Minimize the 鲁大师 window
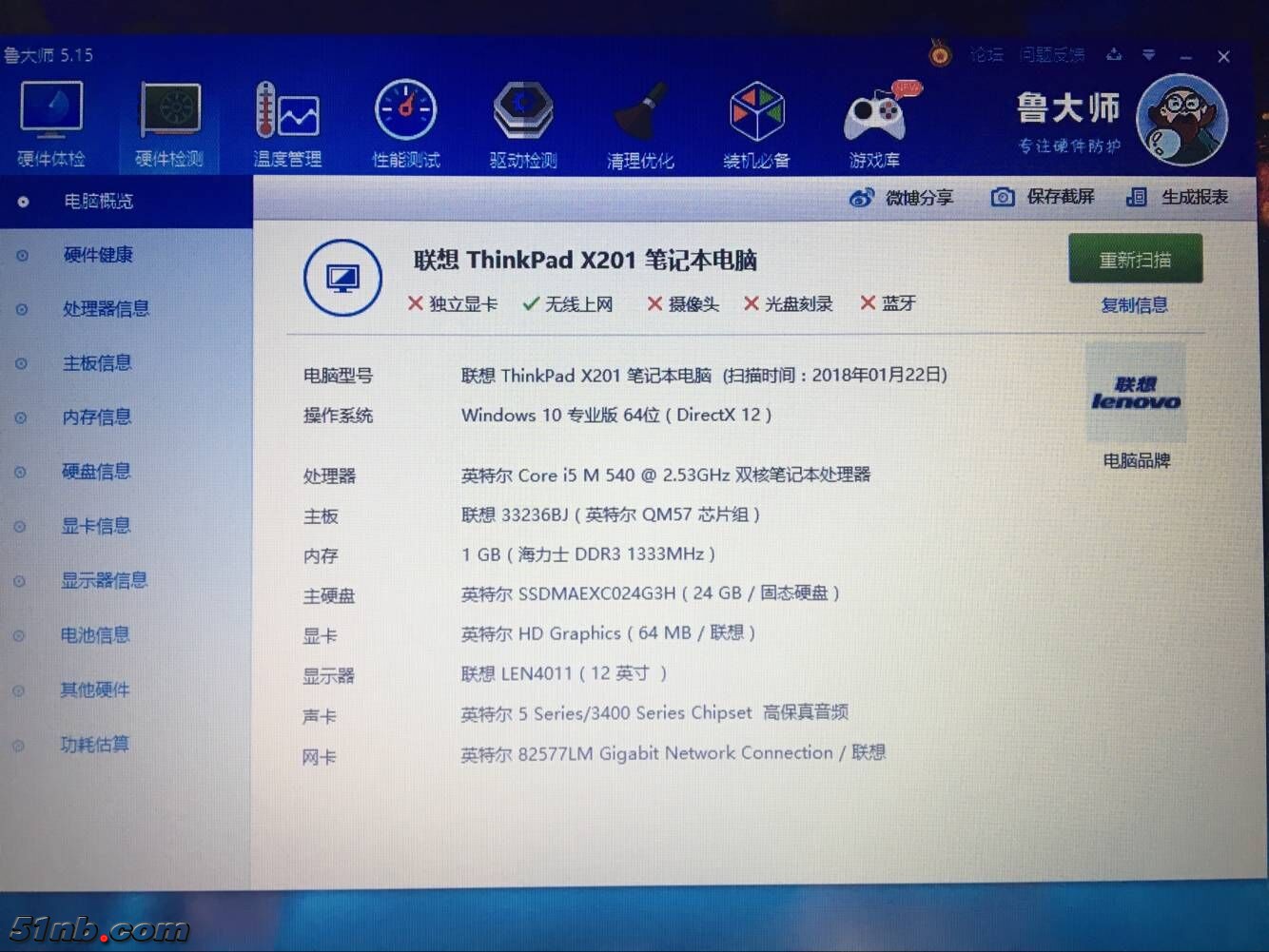The image size is (1269, 952). tap(1185, 56)
